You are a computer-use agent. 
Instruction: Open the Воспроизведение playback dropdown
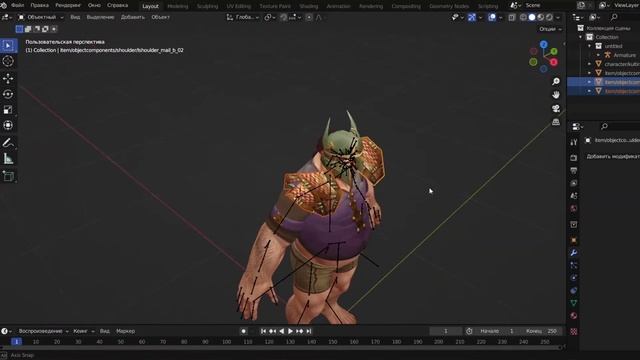click(43, 331)
